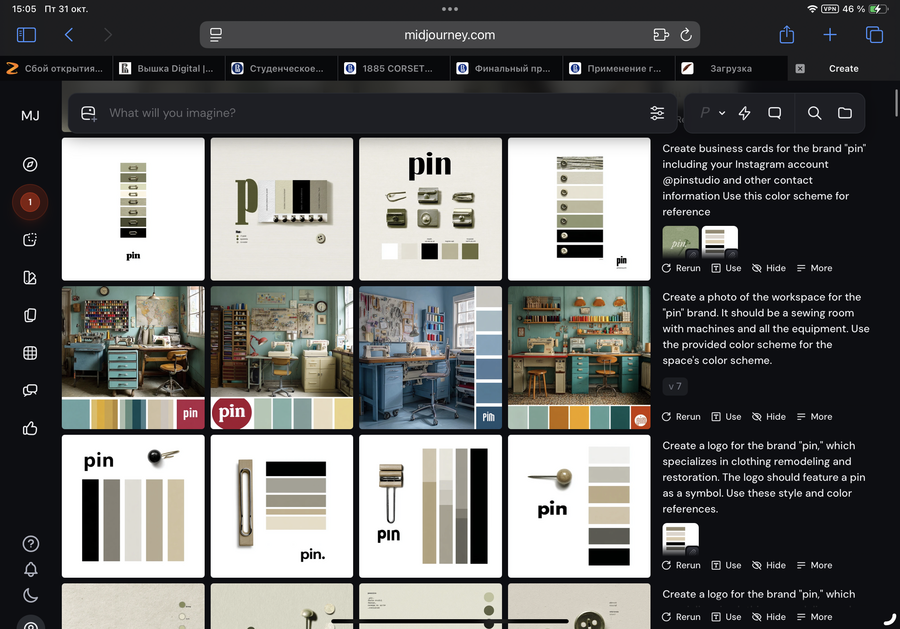The height and width of the screenshot is (629, 900).
Task: Switch to the 'Применение г...' tab
Action: (x=619, y=68)
